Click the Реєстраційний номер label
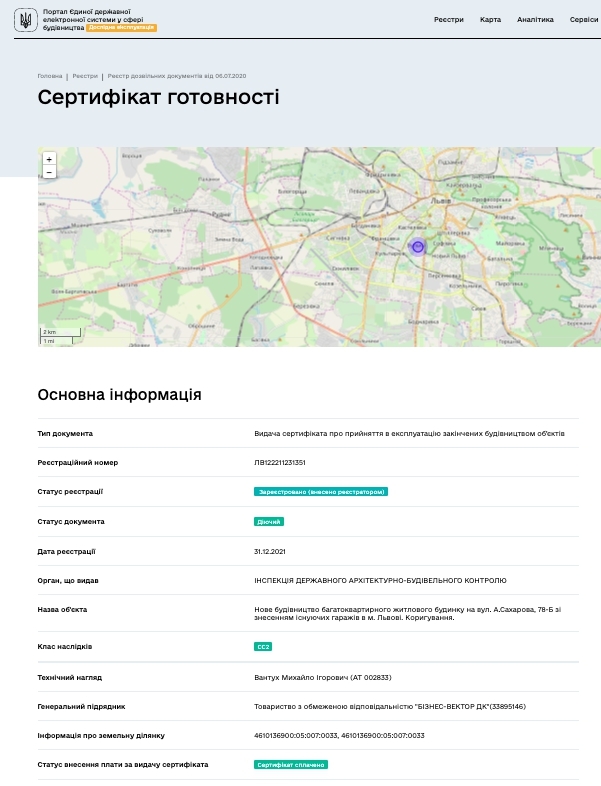This screenshot has width=601, height=786. pos(78,463)
